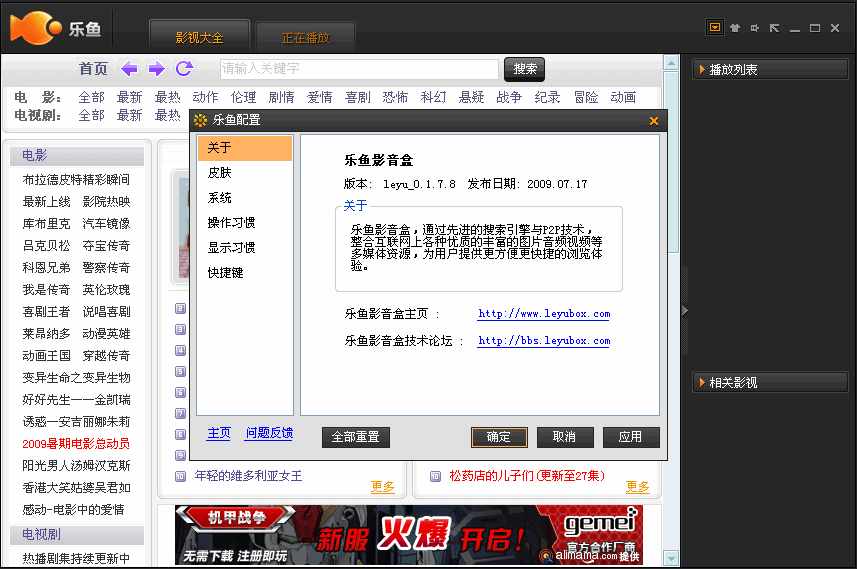The height and width of the screenshot is (569, 857).
Task: Click 最新 in the 电影 row
Action: coord(130,97)
